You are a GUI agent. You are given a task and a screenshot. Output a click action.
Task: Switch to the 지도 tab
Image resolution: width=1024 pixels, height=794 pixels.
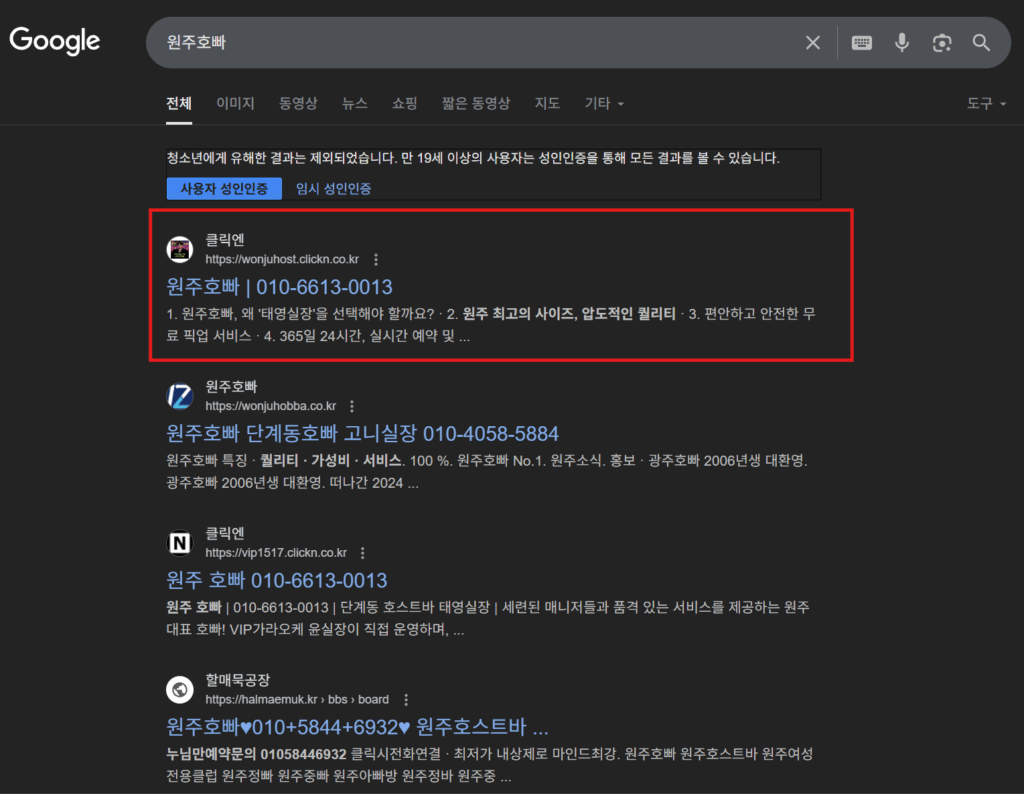[x=547, y=103]
